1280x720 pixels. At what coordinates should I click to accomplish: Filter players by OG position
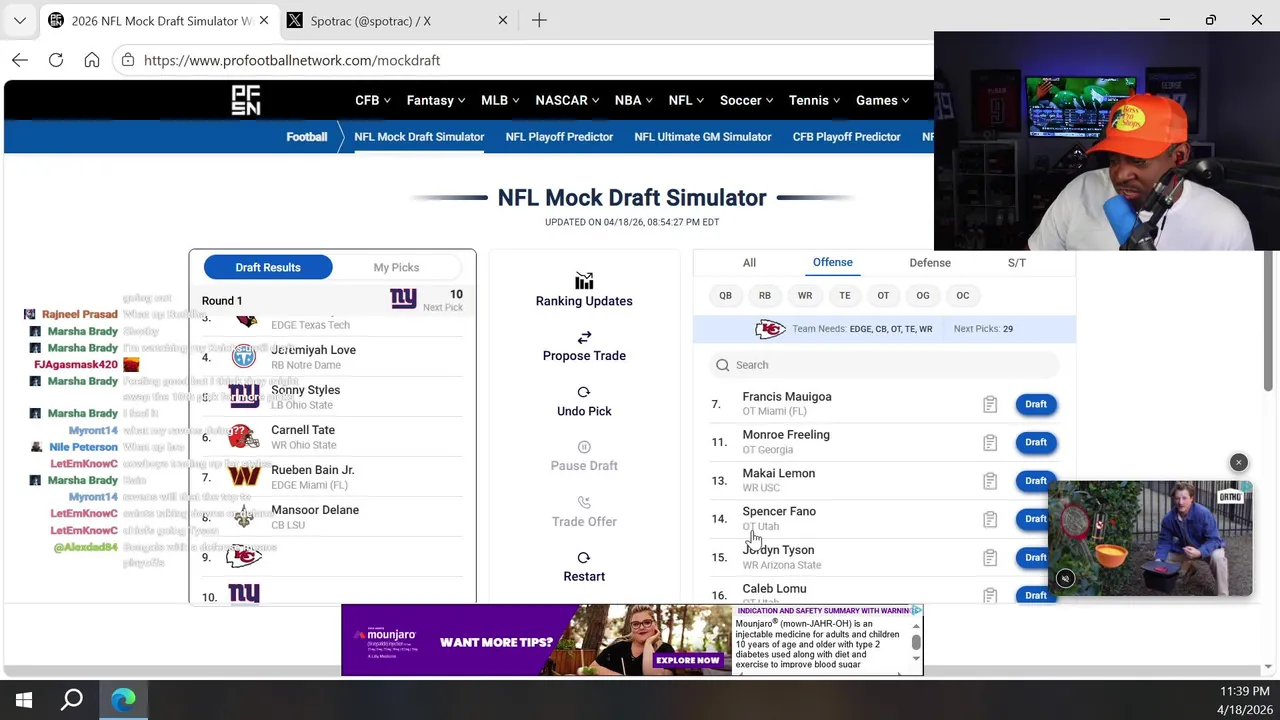click(x=923, y=295)
